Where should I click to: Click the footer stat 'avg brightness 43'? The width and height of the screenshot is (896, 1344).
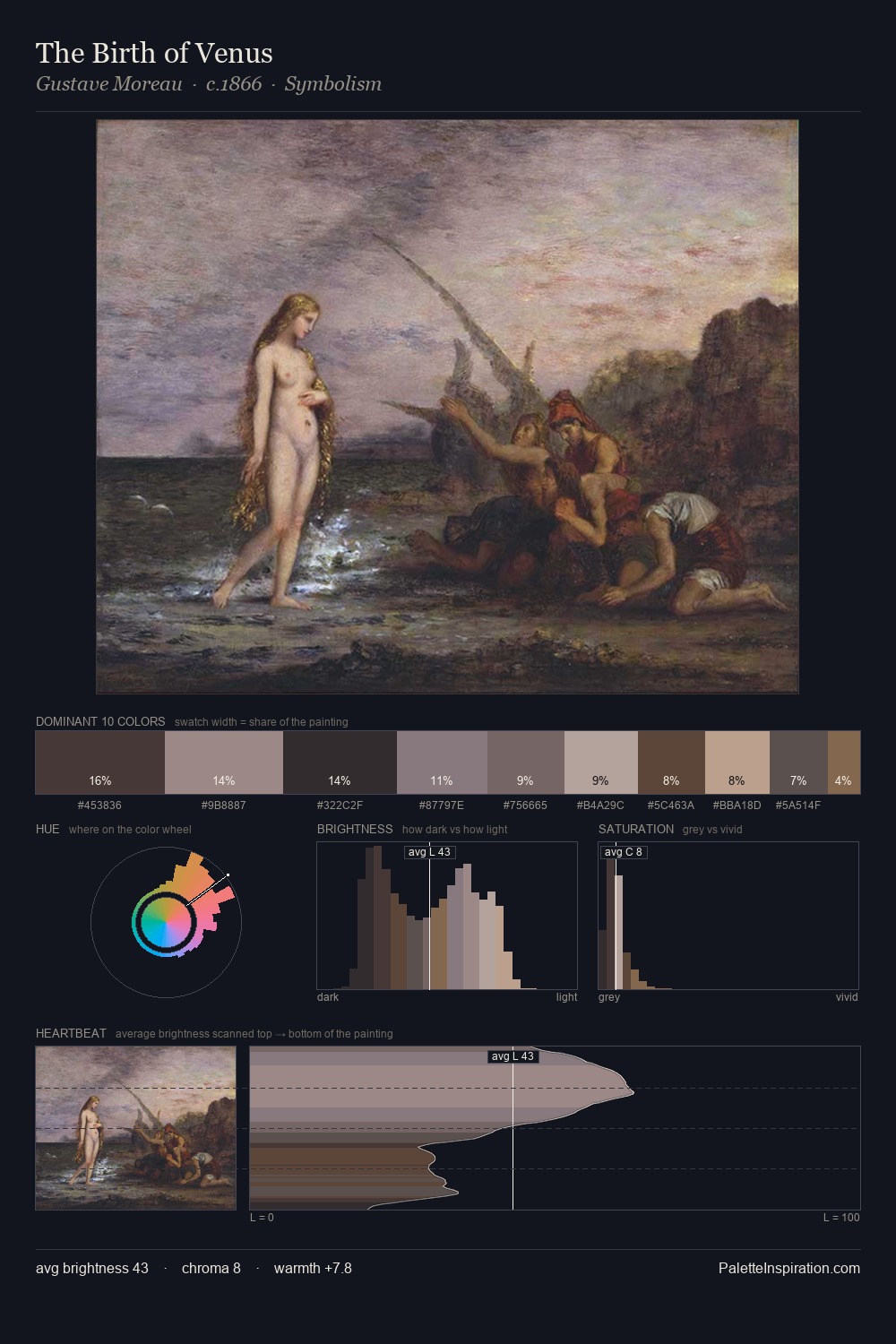coord(92,1269)
